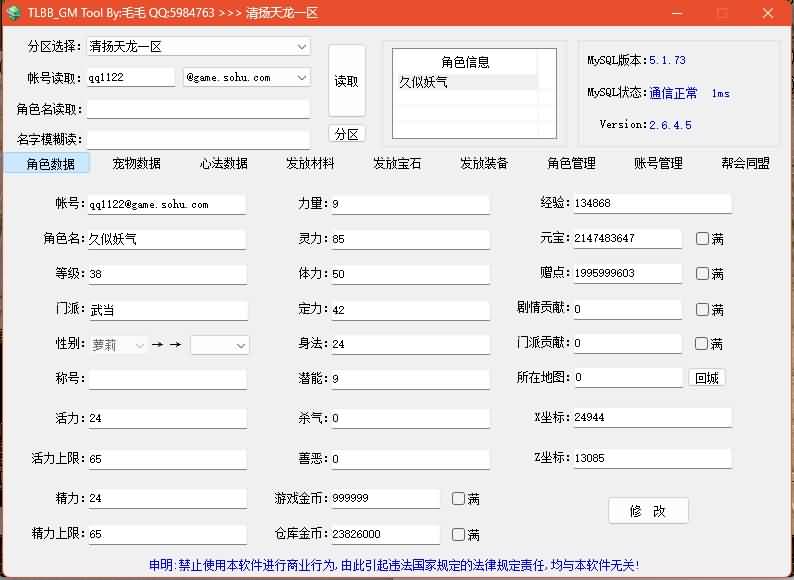Click the 仓库金币 field showing 23826000
The height and width of the screenshot is (580, 794).
(x=385, y=534)
